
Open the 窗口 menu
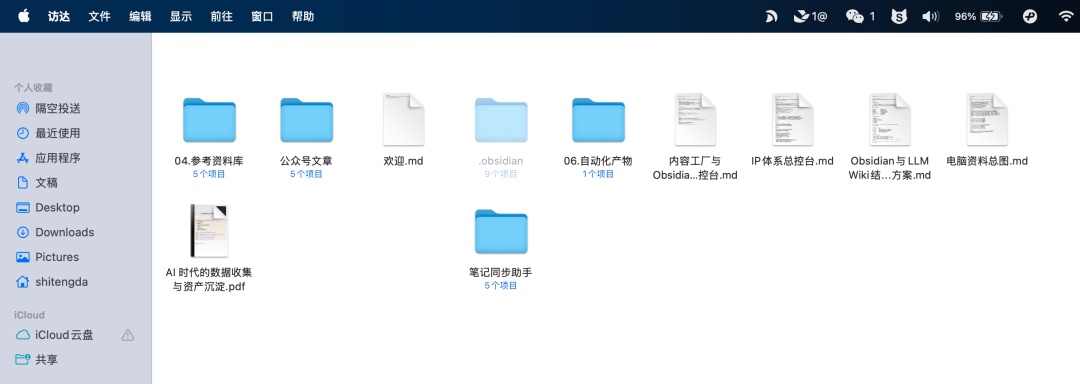click(x=262, y=17)
